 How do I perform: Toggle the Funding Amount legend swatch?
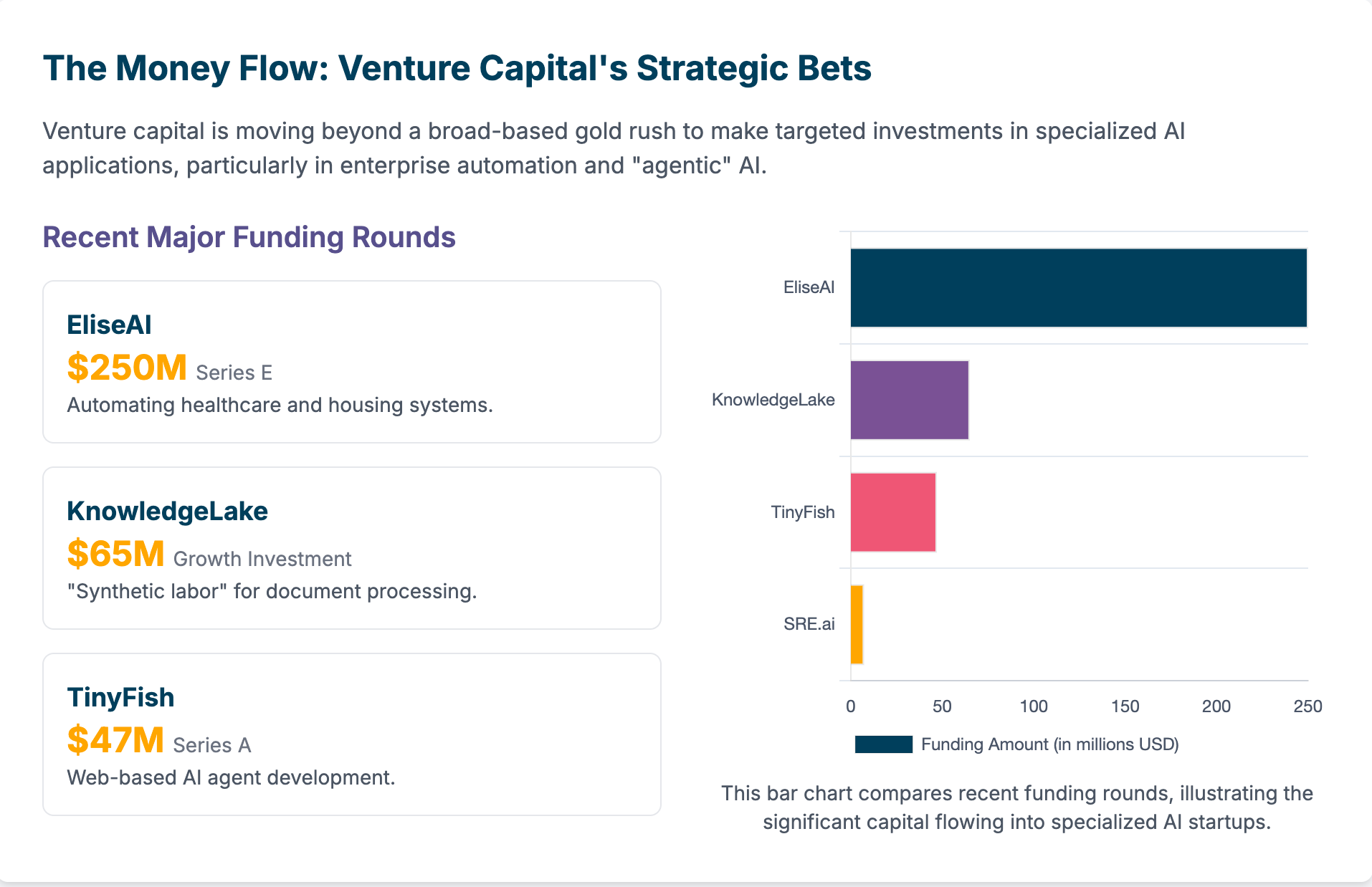883,744
